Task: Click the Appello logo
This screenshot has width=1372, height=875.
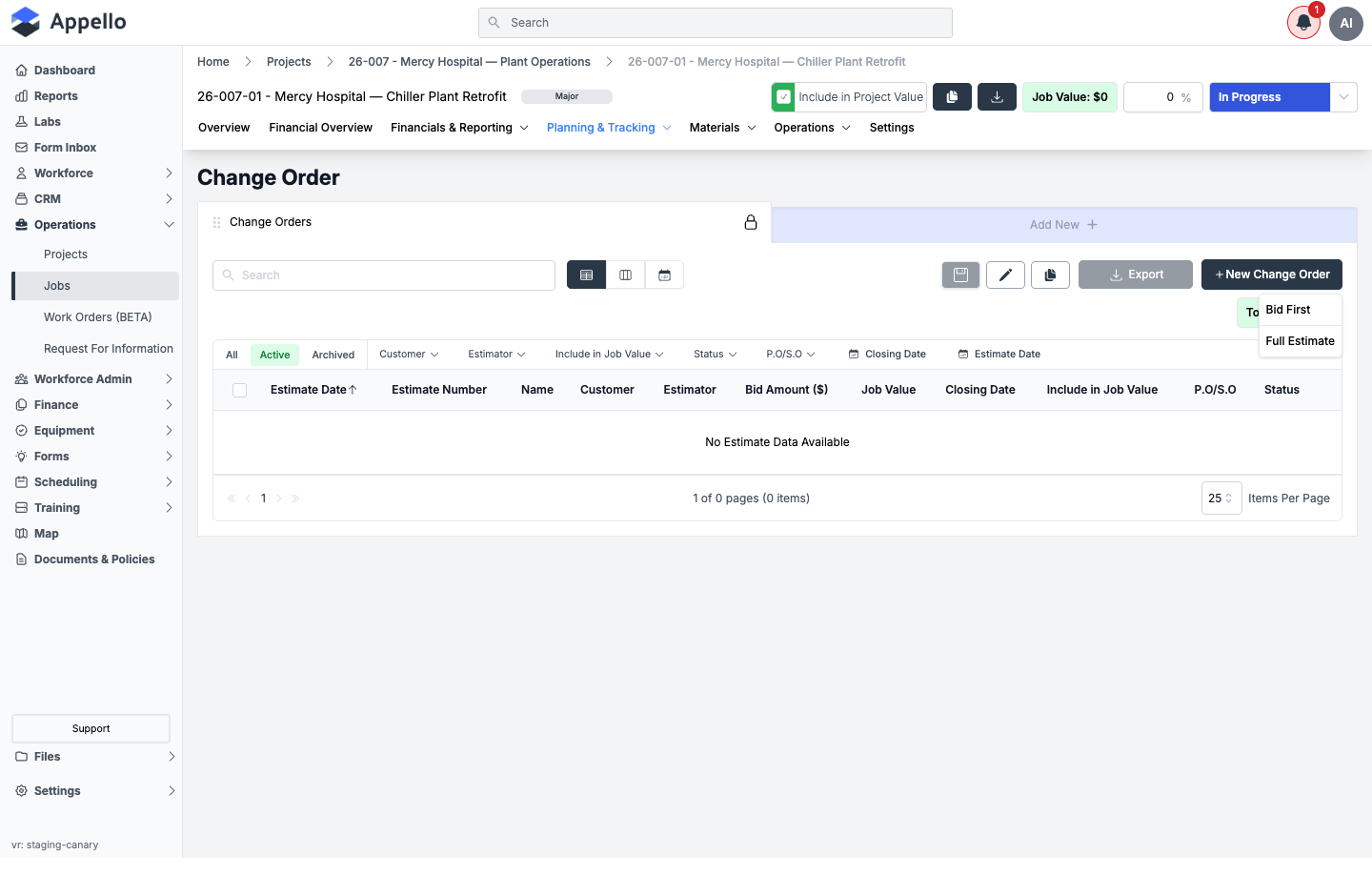Action: (x=69, y=22)
